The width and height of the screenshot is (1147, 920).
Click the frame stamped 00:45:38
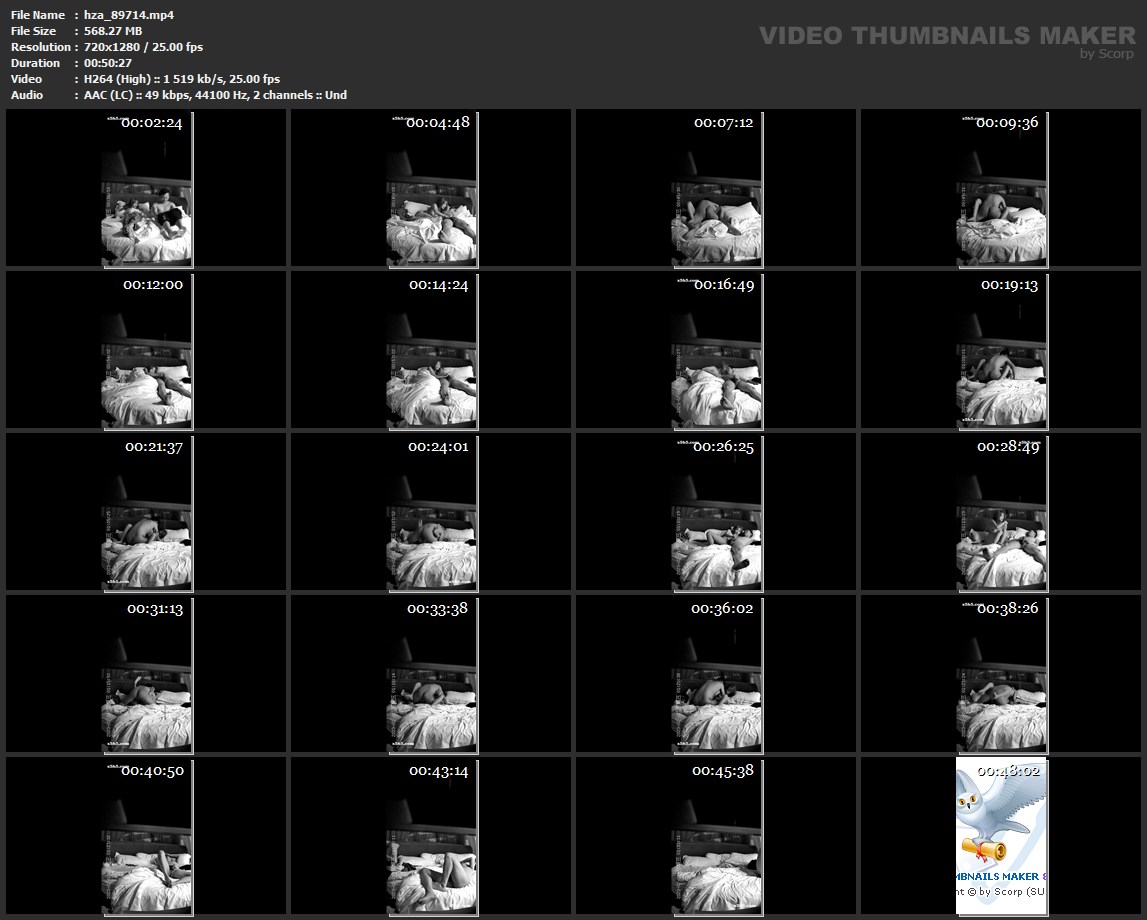[717, 837]
